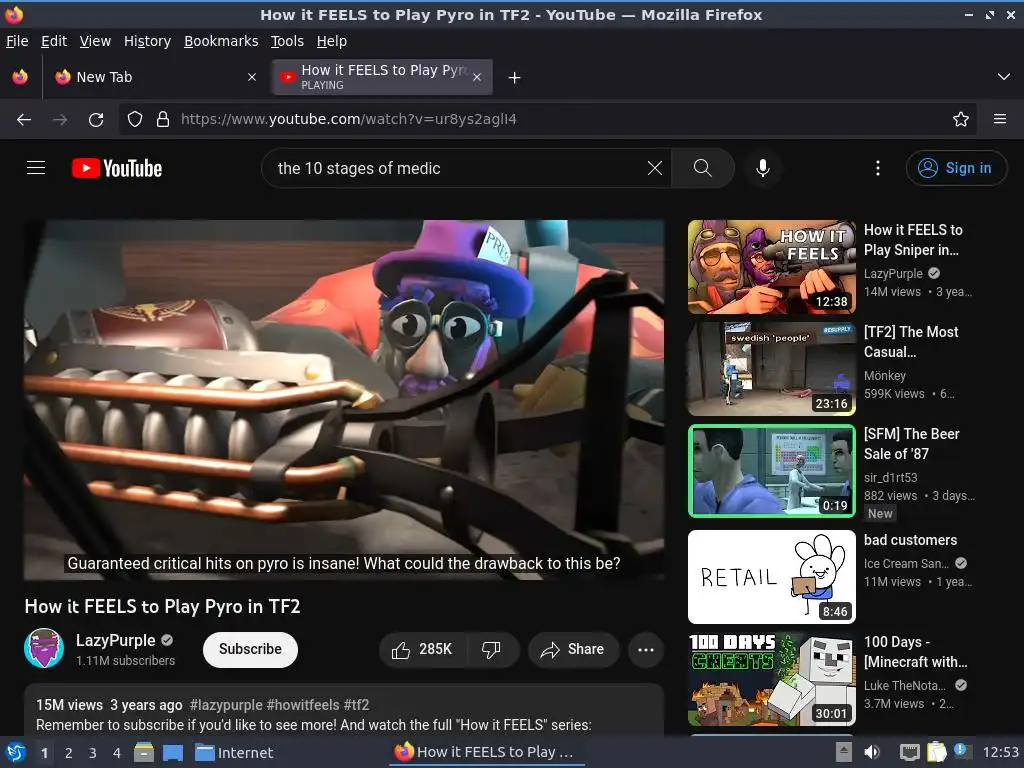
Task: Open the Edit menu
Action: 54,41
